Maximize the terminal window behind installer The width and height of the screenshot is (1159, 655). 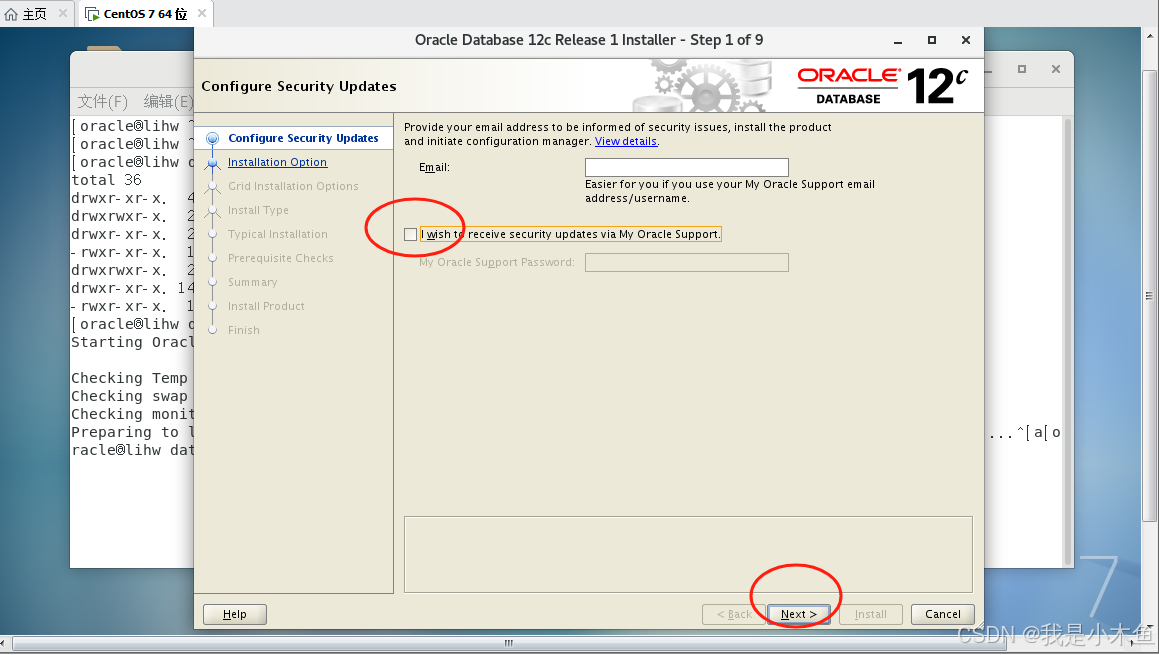(1022, 69)
